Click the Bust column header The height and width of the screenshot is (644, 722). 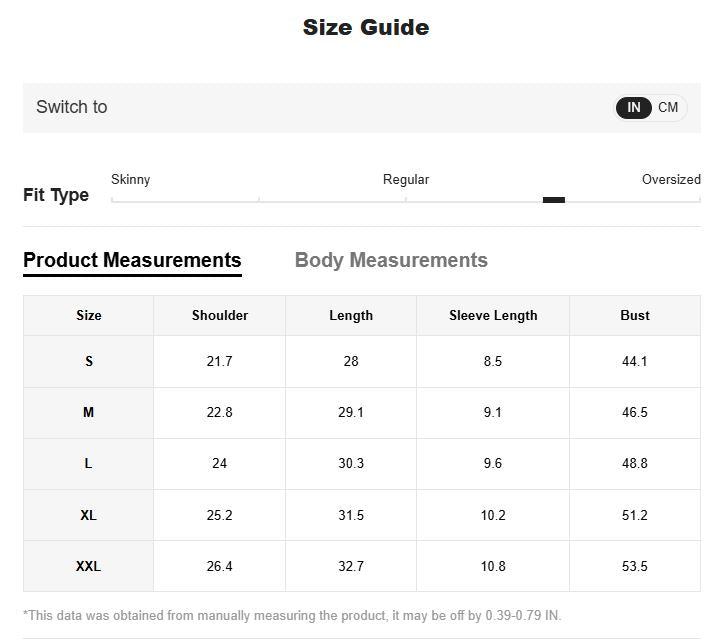(635, 315)
